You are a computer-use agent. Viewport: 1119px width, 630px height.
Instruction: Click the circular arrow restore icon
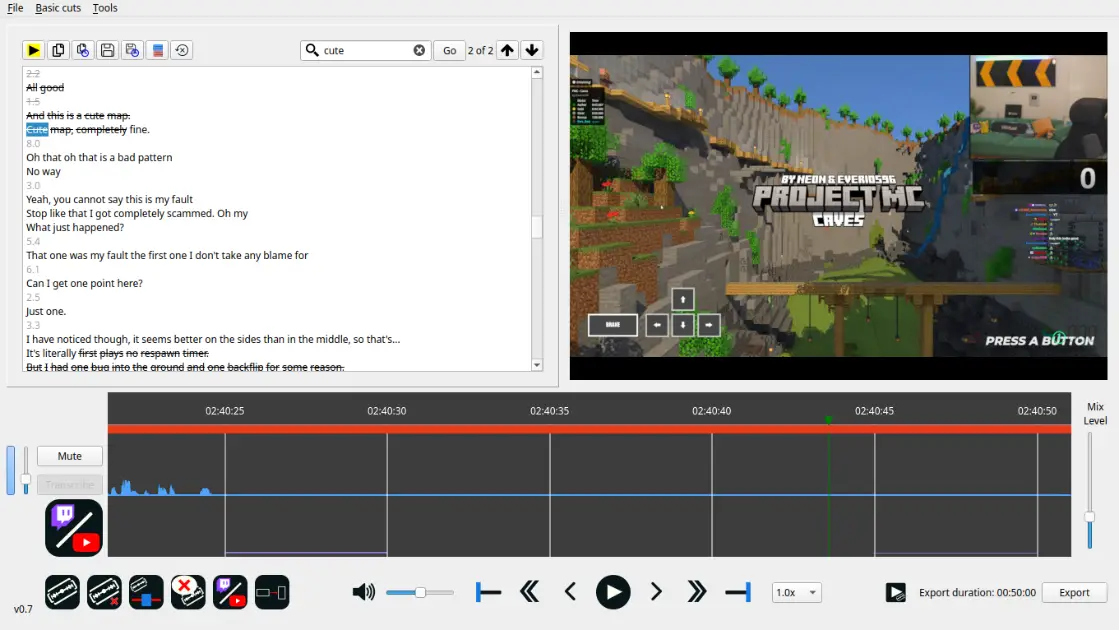[182, 50]
